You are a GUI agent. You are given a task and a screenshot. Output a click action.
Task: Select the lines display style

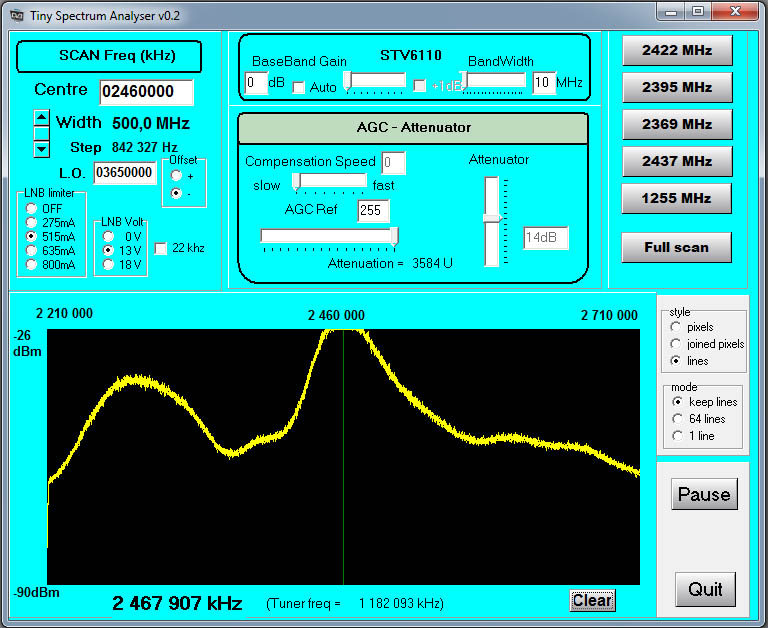(x=675, y=361)
